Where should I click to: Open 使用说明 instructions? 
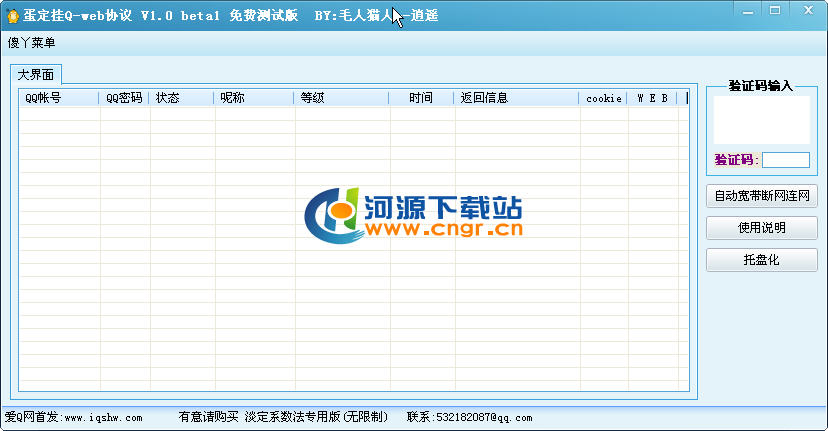[x=761, y=228]
